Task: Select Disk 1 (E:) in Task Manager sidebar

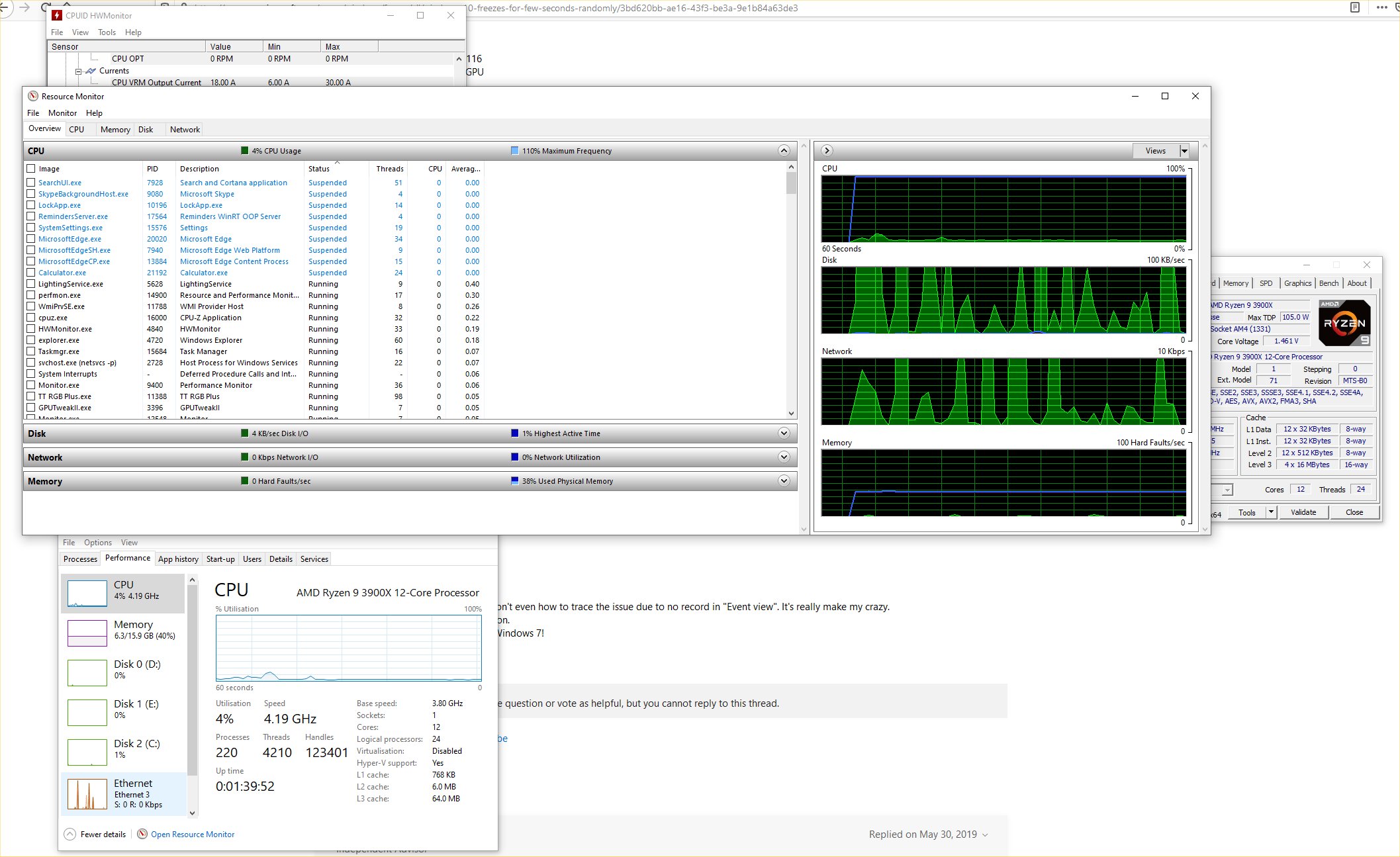Action: click(x=123, y=712)
